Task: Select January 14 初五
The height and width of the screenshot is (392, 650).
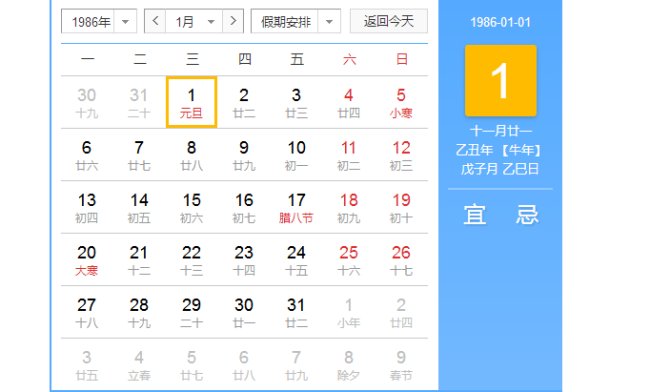Action: point(139,207)
